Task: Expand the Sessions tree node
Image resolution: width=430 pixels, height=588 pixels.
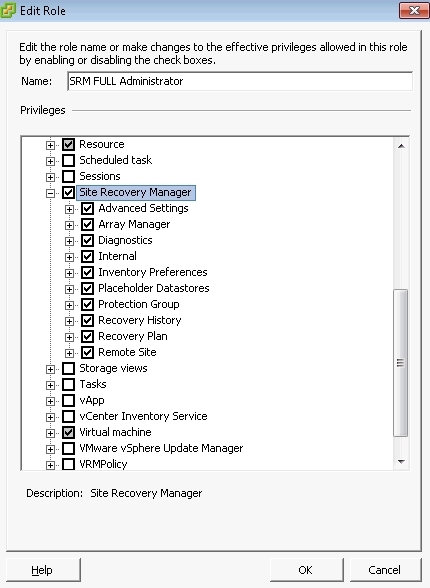Action: click(x=50, y=177)
